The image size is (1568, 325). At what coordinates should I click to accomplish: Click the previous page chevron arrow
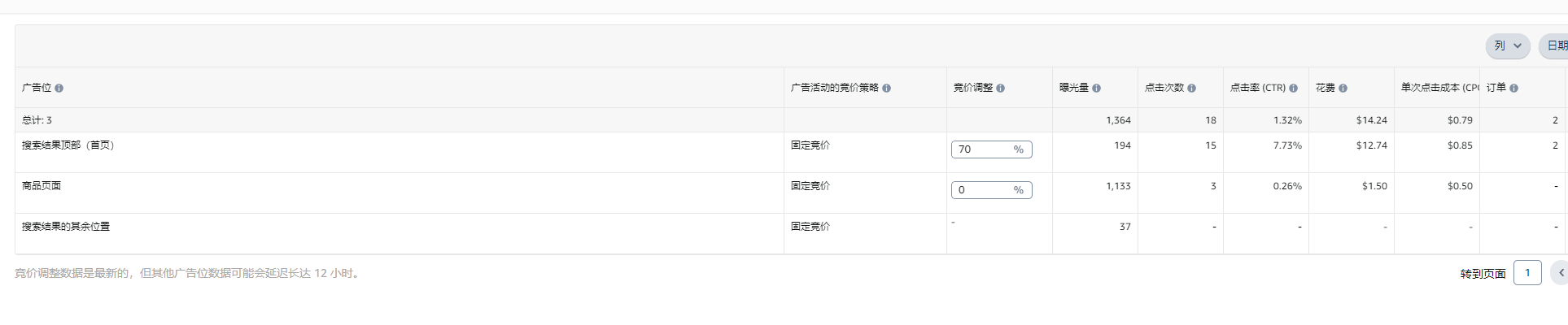click(x=1560, y=273)
